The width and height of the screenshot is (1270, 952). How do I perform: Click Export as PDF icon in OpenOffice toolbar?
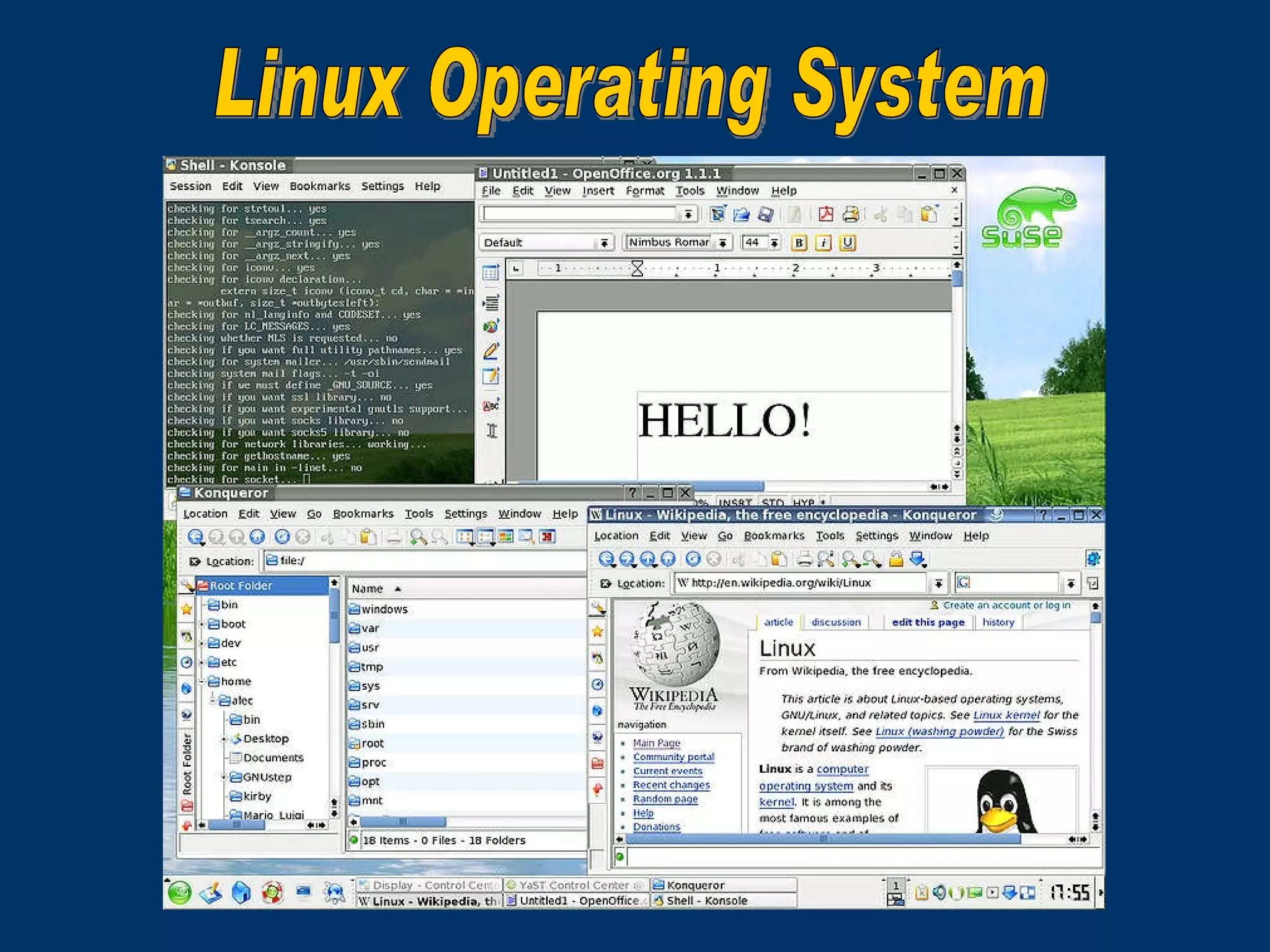(x=825, y=214)
